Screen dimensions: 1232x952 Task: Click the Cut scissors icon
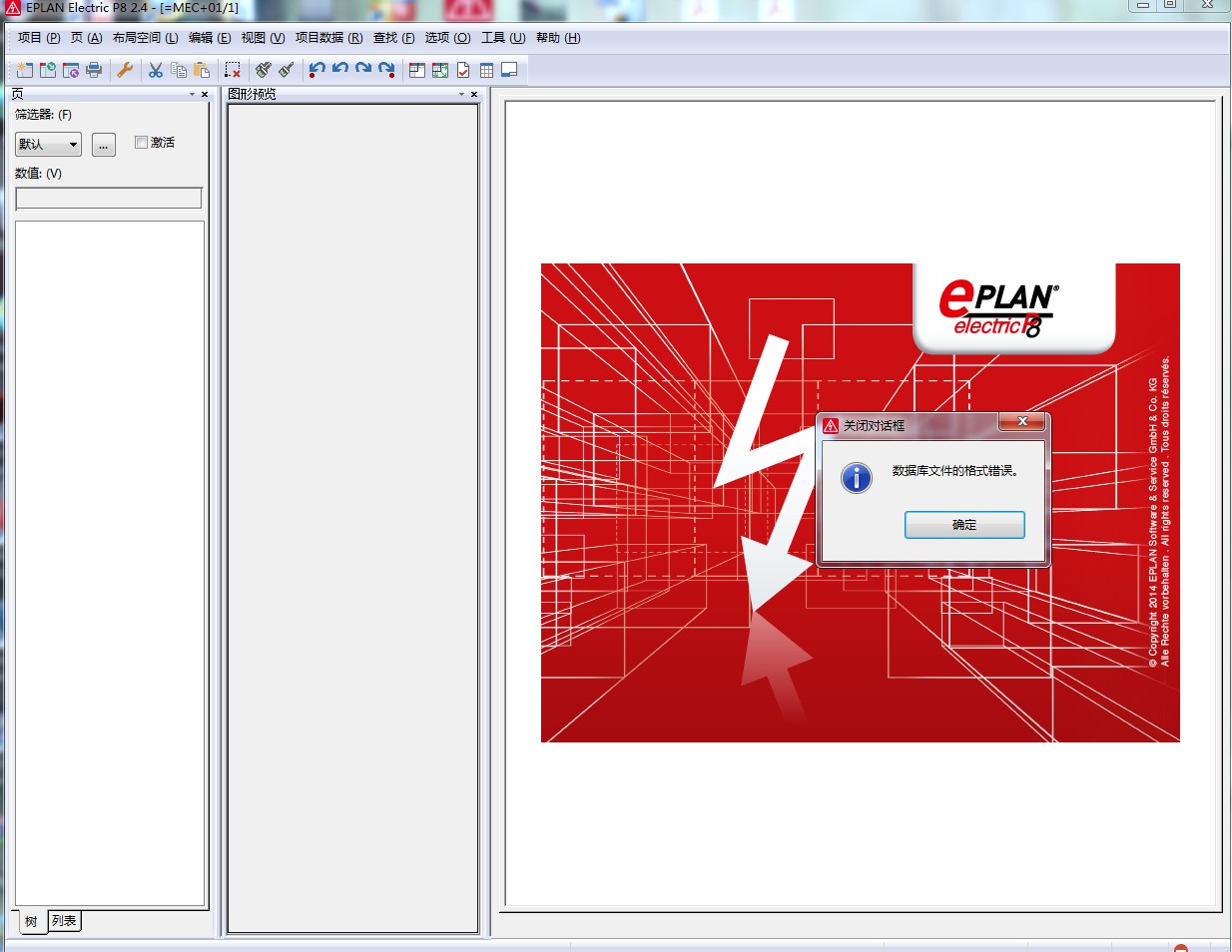[156, 70]
